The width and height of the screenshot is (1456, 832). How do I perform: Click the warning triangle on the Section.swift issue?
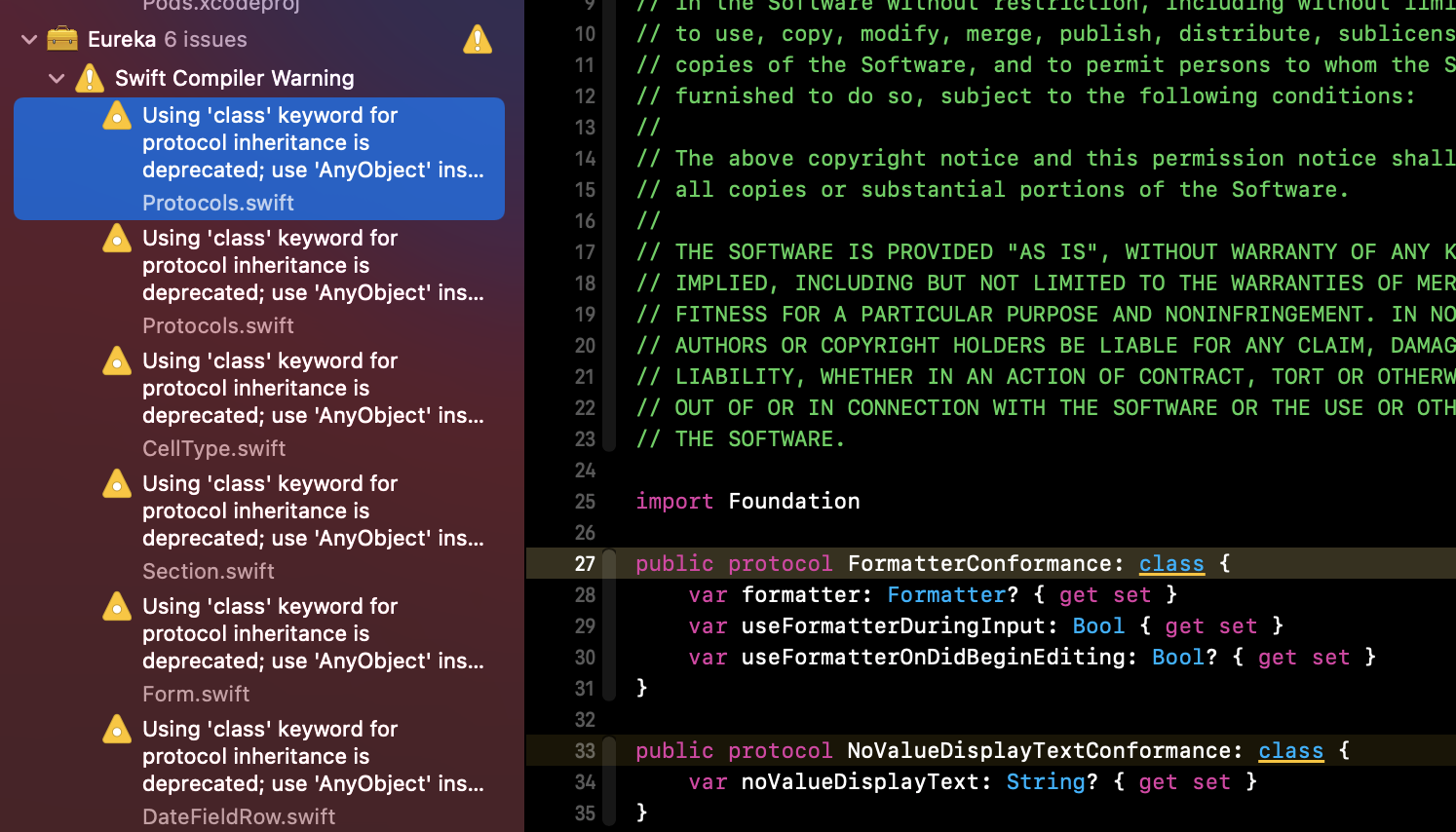pos(116,483)
